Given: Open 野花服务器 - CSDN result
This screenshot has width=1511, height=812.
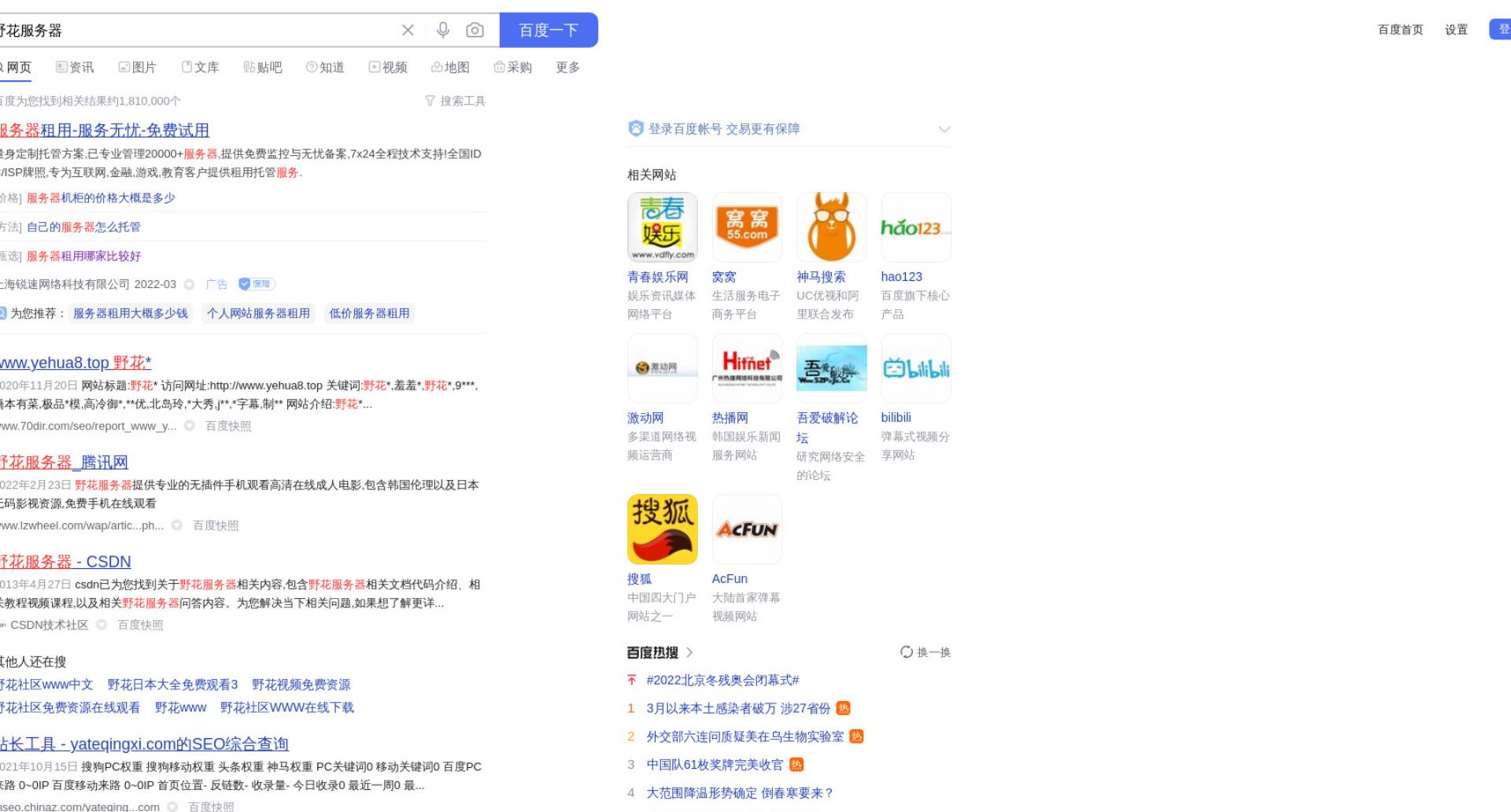Looking at the screenshot, I should pyautogui.click(x=65, y=562).
